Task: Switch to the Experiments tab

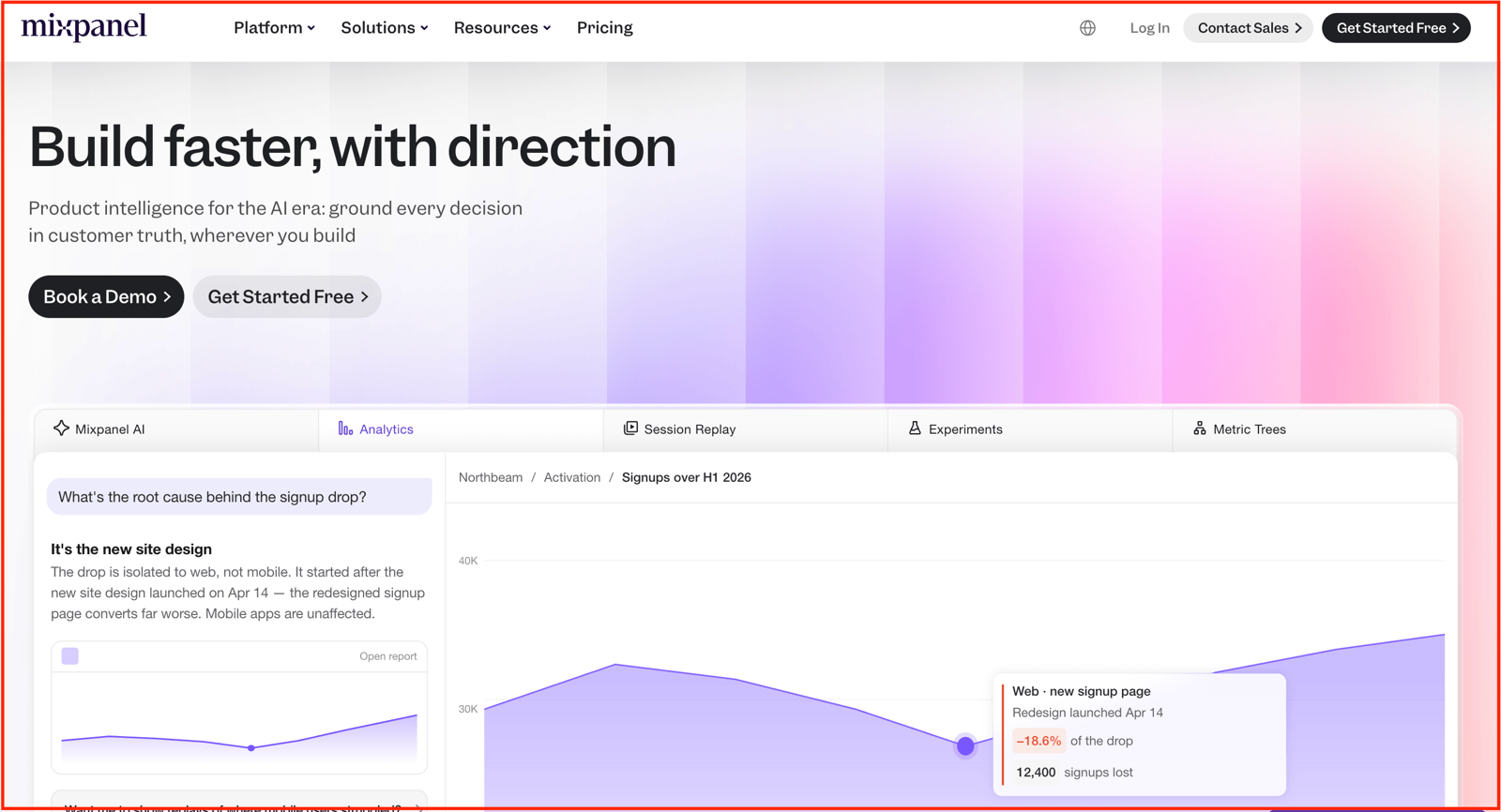Action: pos(1029,429)
